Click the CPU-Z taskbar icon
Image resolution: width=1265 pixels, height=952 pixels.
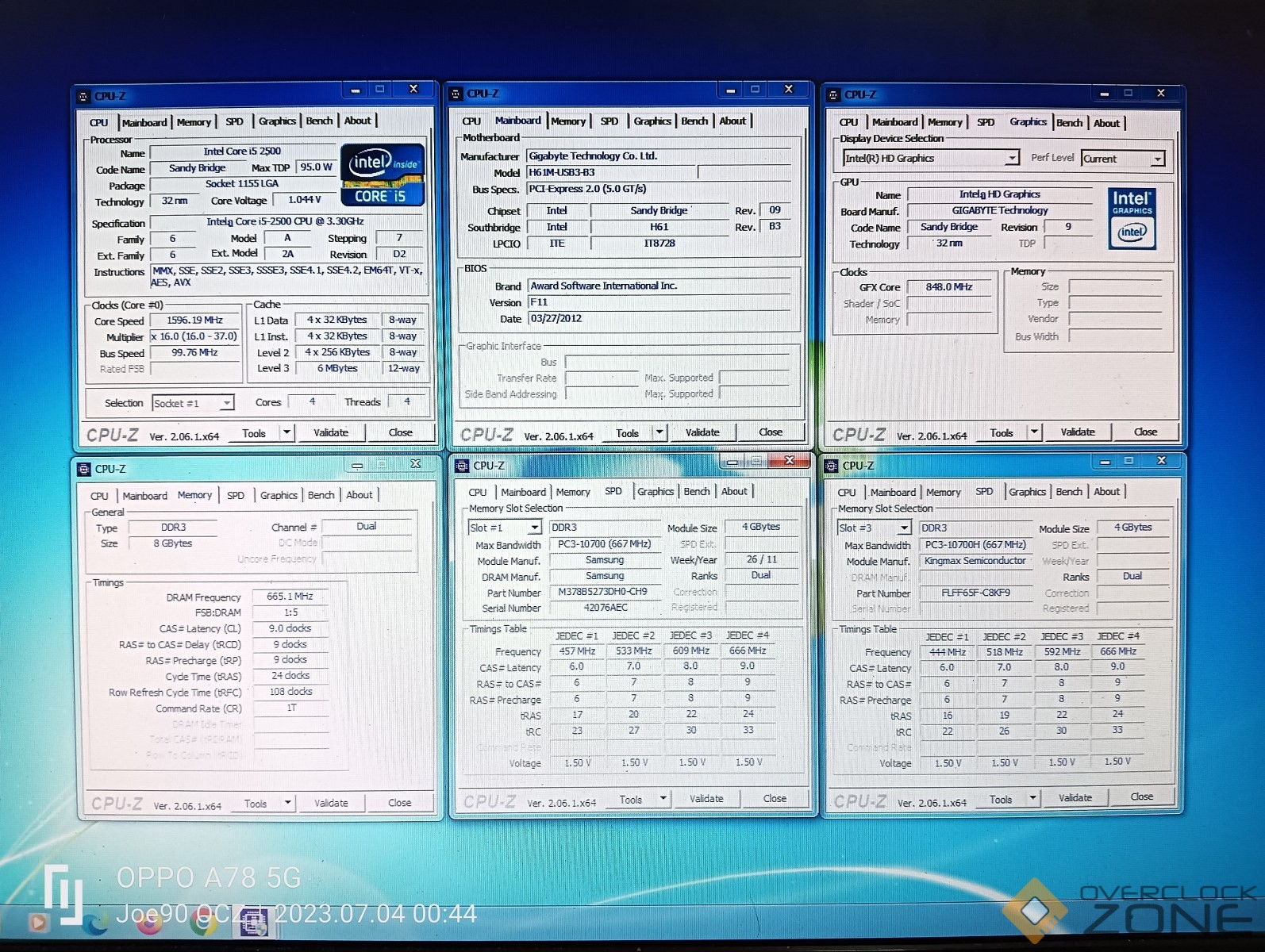(x=254, y=923)
